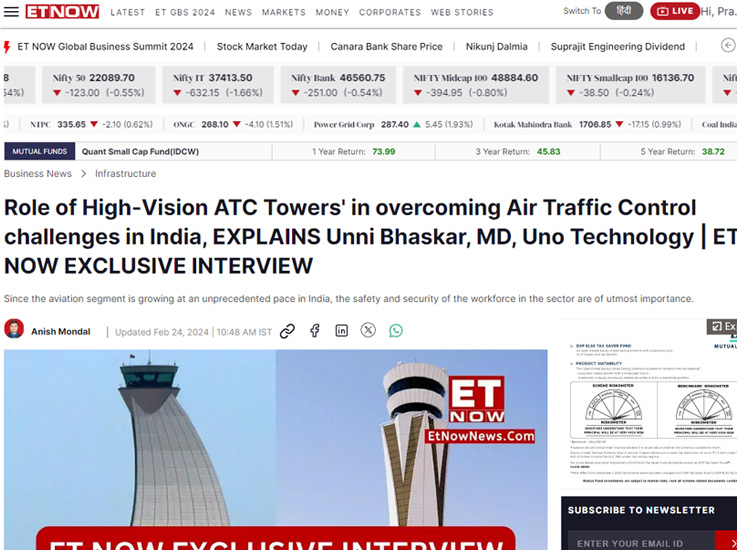
Task: Watch the Live TV stream
Action: (675, 11)
